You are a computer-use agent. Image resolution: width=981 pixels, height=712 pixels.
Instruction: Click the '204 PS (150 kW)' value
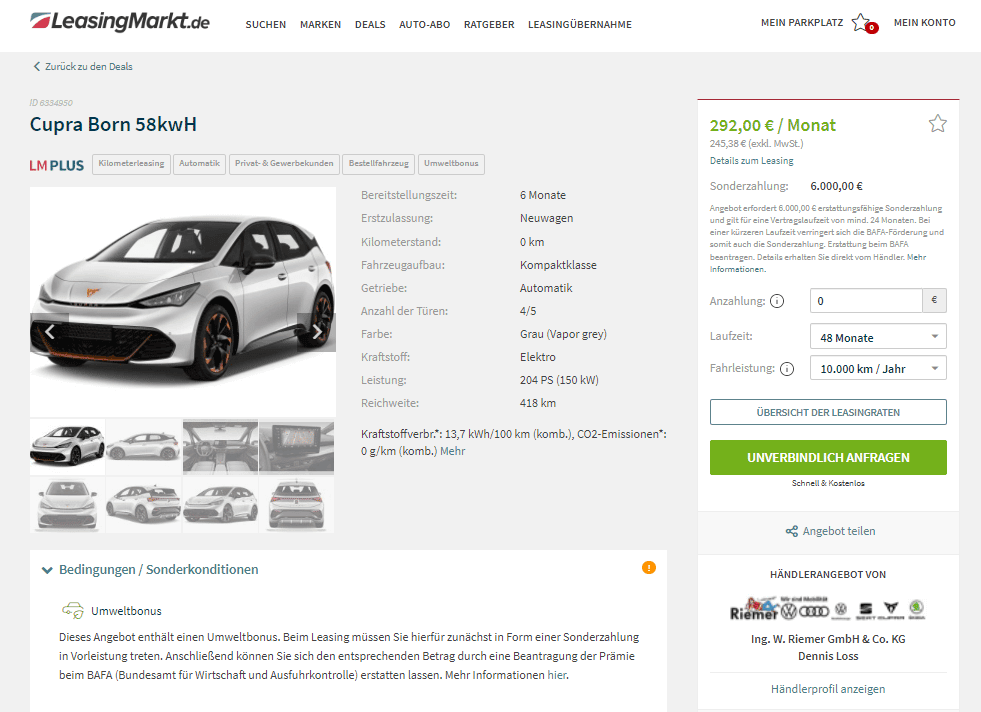(559, 380)
